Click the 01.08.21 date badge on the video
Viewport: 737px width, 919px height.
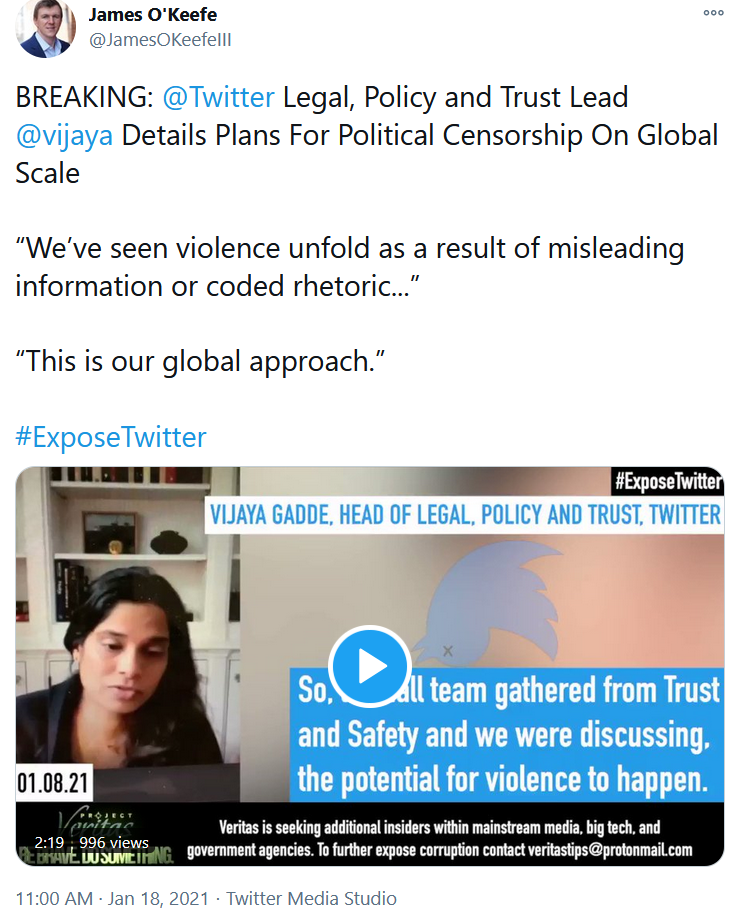coord(53,783)
